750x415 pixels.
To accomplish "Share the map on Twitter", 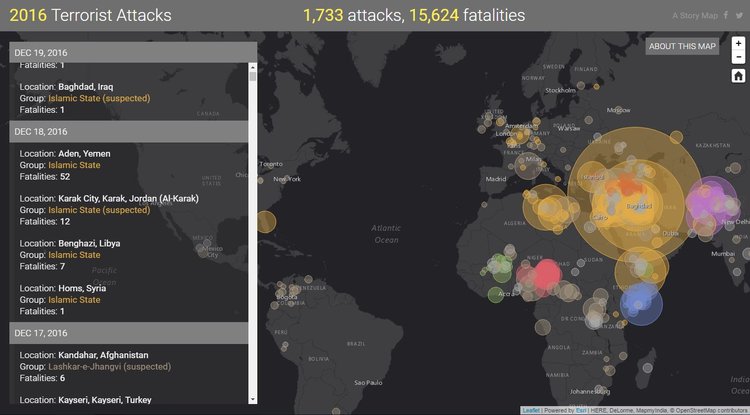I will [x=740, y=16].
